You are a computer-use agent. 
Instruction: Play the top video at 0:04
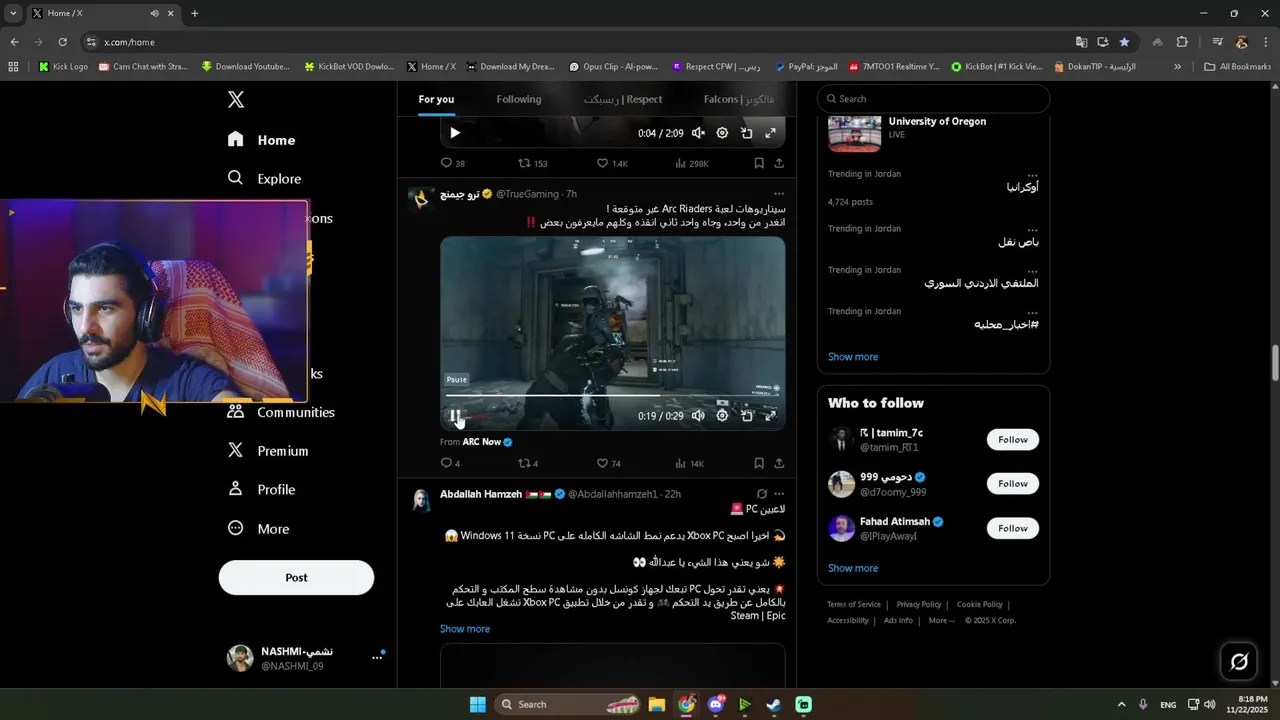tap(455, 133)
